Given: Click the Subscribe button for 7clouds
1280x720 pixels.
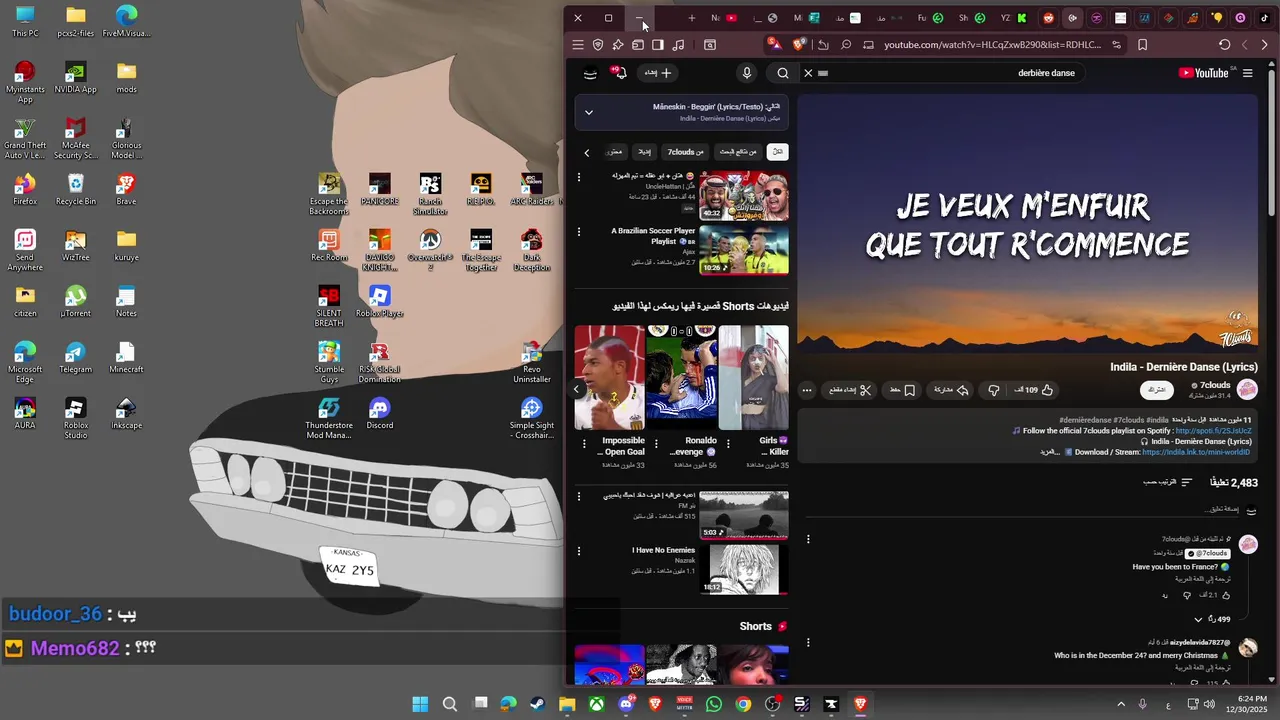Looking at the screenshot, I should (x=1157, y=389).
